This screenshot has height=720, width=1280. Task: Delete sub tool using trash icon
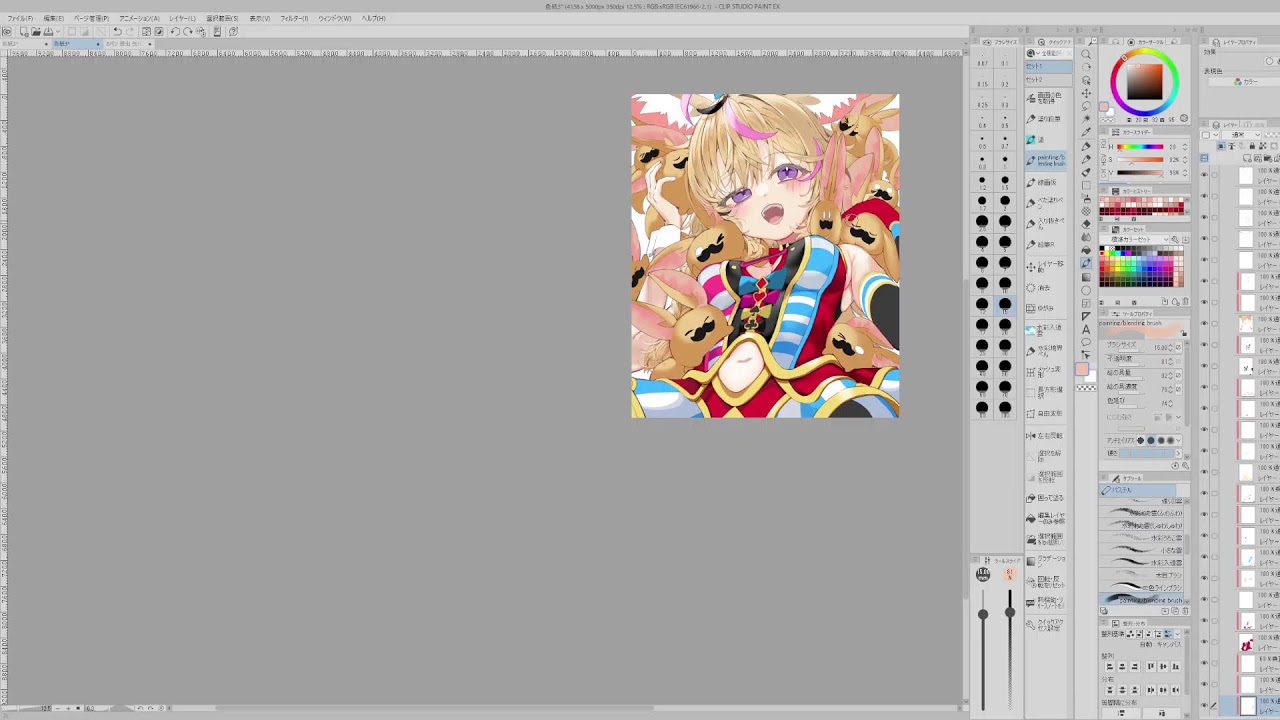click(x=1186, y=611)
